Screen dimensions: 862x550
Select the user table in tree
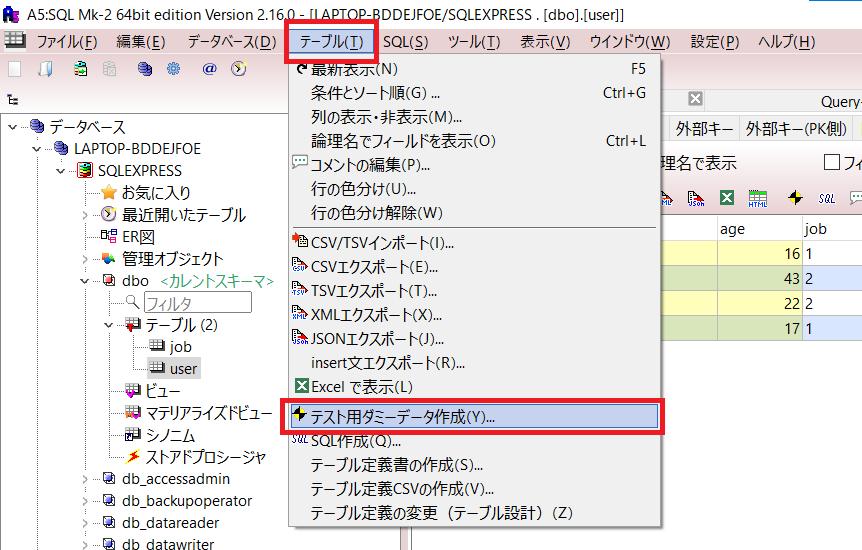(x=183, y=368)
